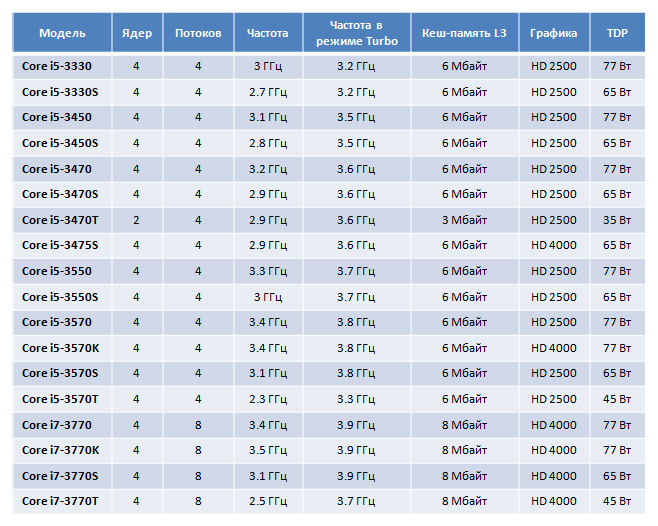The image size is (658, 526).
Task: Click the Core i5-3470T row label
Action: (60, 220)
